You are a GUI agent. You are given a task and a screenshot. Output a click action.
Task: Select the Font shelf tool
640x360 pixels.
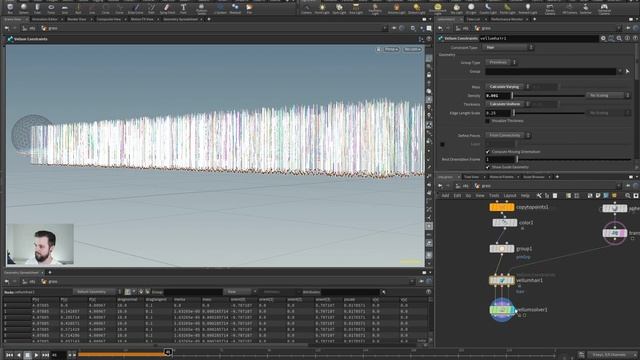tap(183, 8)
